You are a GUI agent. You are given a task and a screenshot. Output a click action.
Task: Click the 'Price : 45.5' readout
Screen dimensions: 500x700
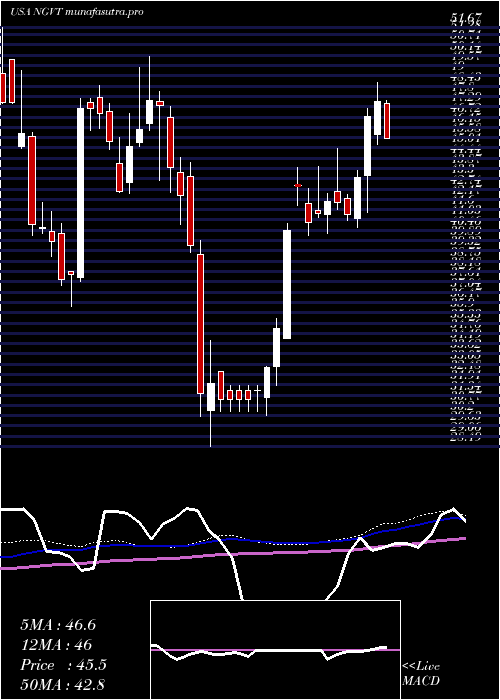pyautogui.click(x=63, y=665)
